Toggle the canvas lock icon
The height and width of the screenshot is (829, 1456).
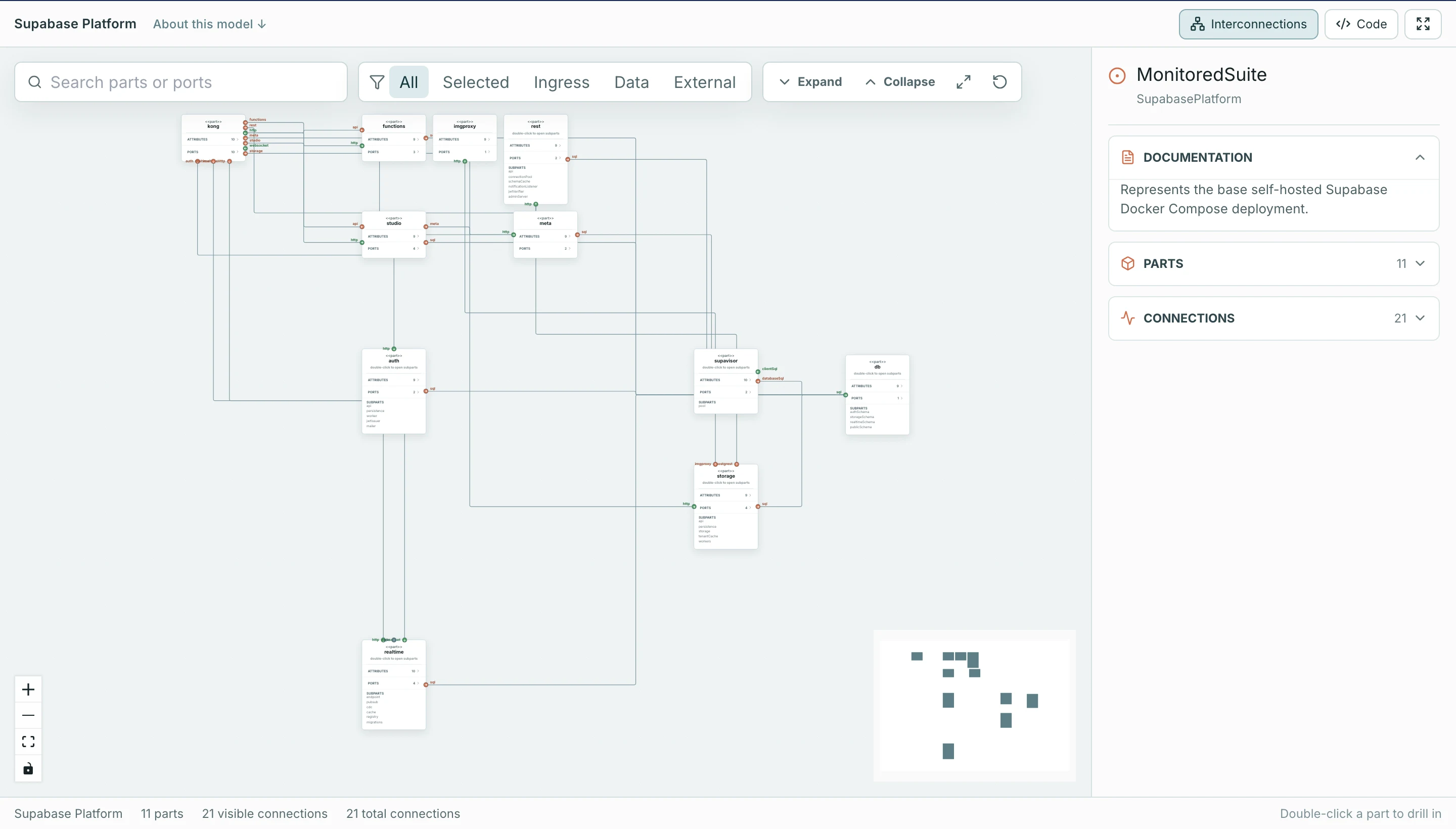pos(28,769)
